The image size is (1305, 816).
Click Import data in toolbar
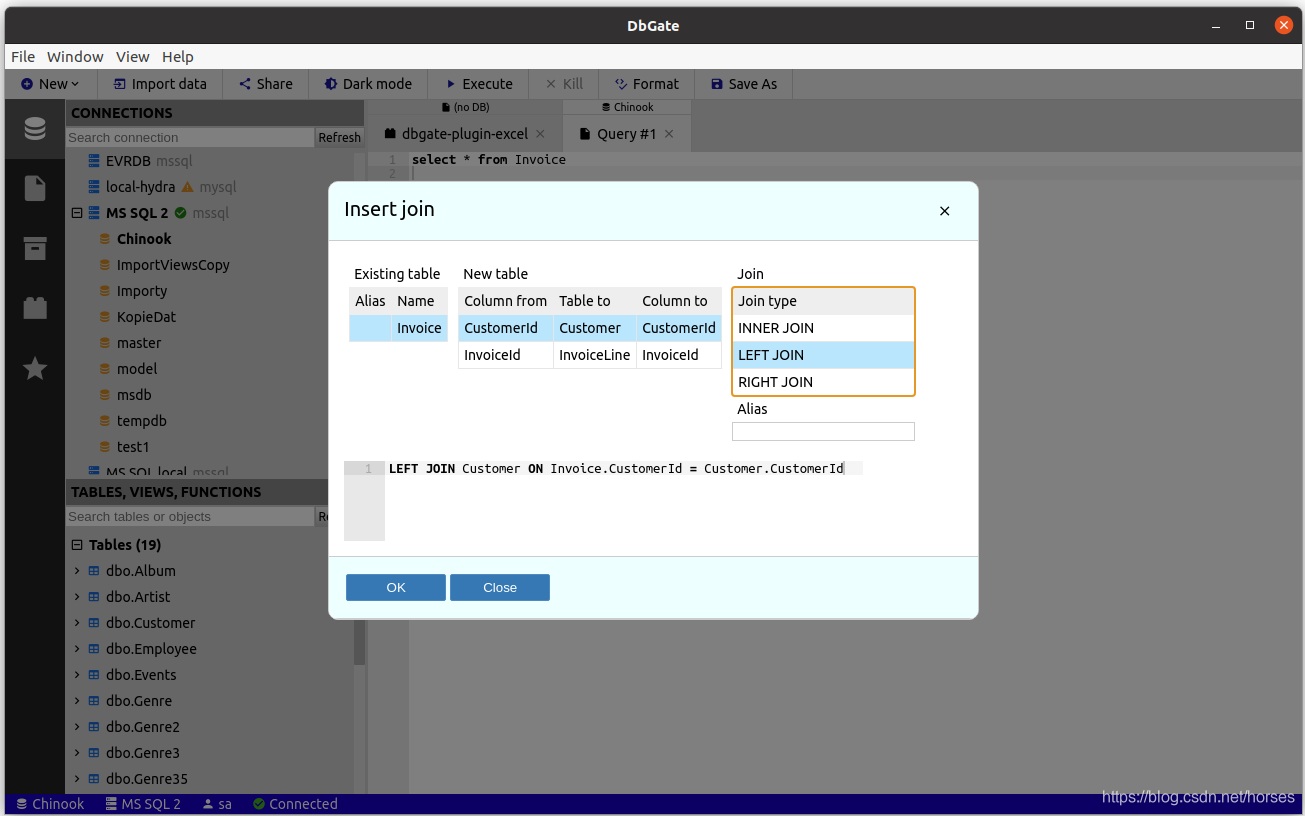tap(160, 84)
